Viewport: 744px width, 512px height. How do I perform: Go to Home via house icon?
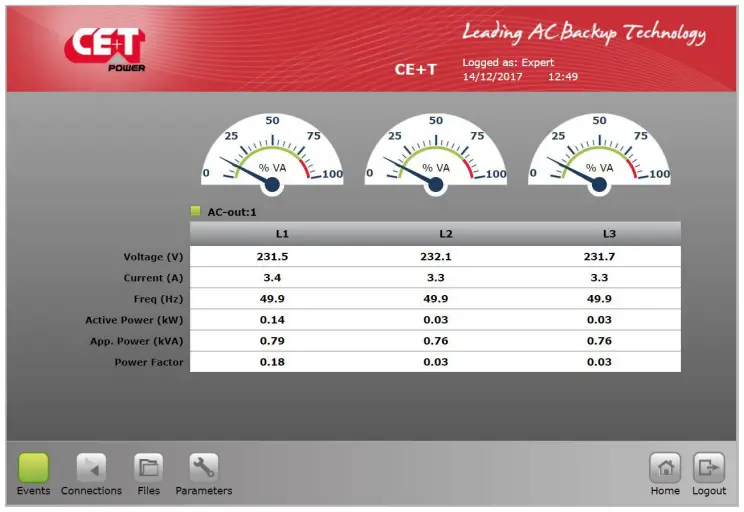pos(665,468)
